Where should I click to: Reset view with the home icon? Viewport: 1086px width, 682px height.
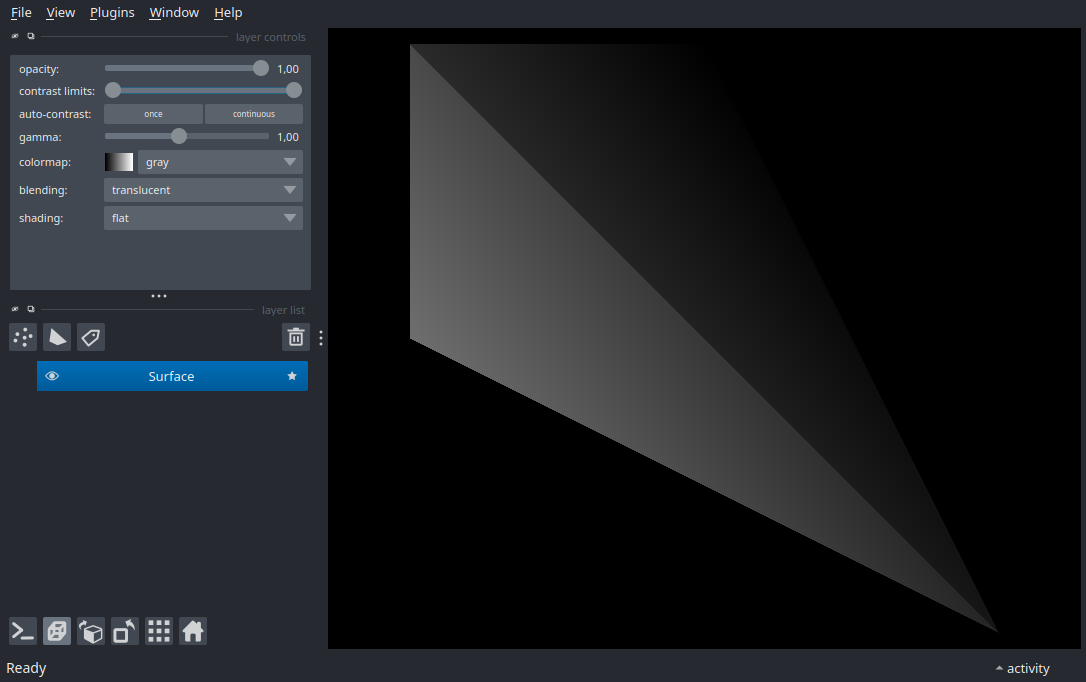193,631
